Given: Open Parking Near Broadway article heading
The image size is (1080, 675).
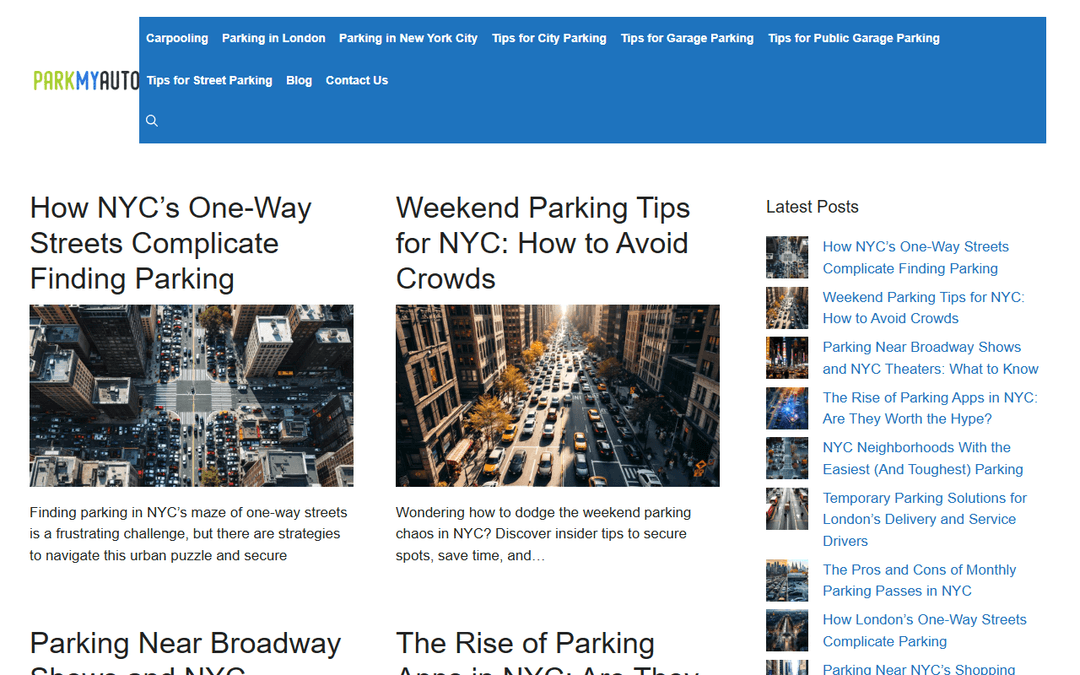Looking at the screenshot, I should (185, 651).
